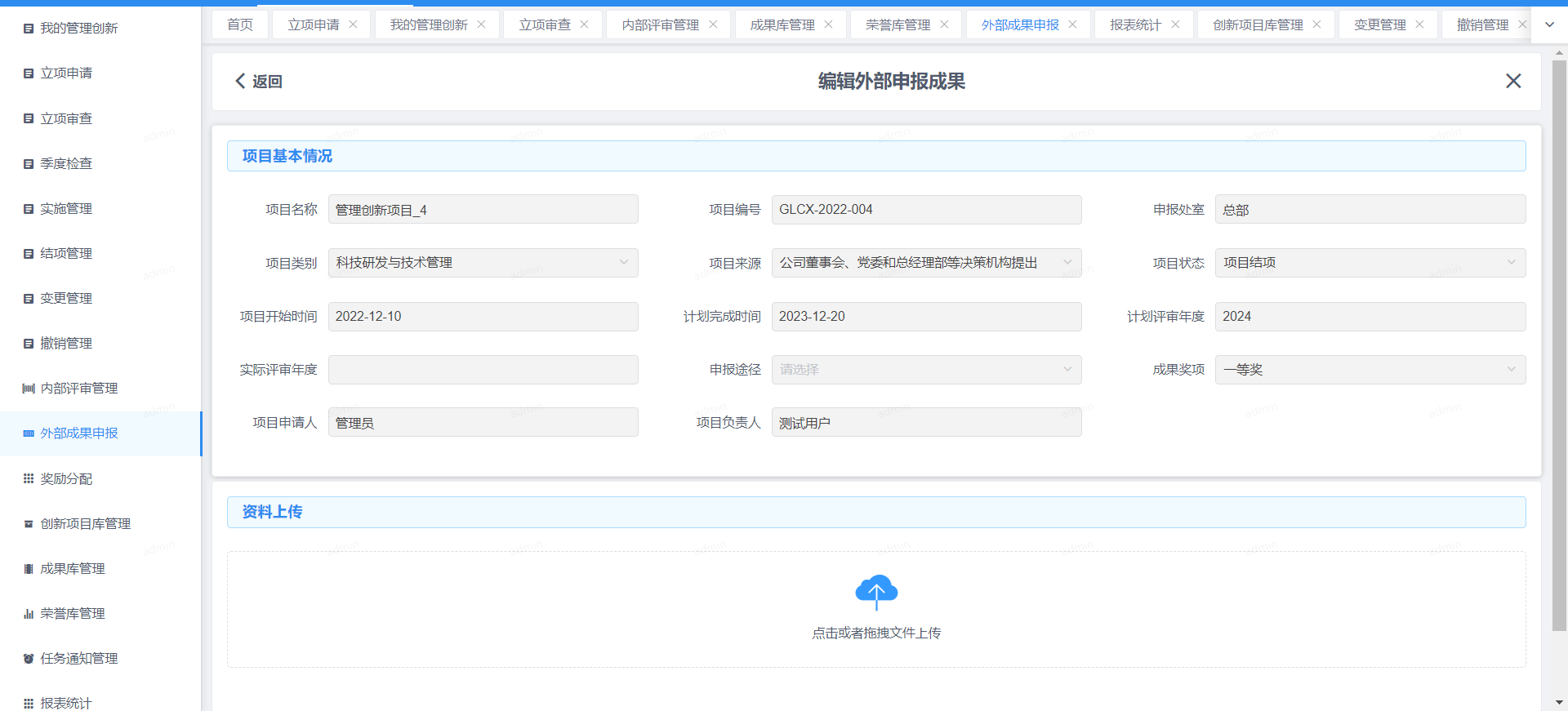The height and width of the screenshot is (711, 1568).
Task: Click the 荣誉库管理 chart icon
Action: point(29,614)
